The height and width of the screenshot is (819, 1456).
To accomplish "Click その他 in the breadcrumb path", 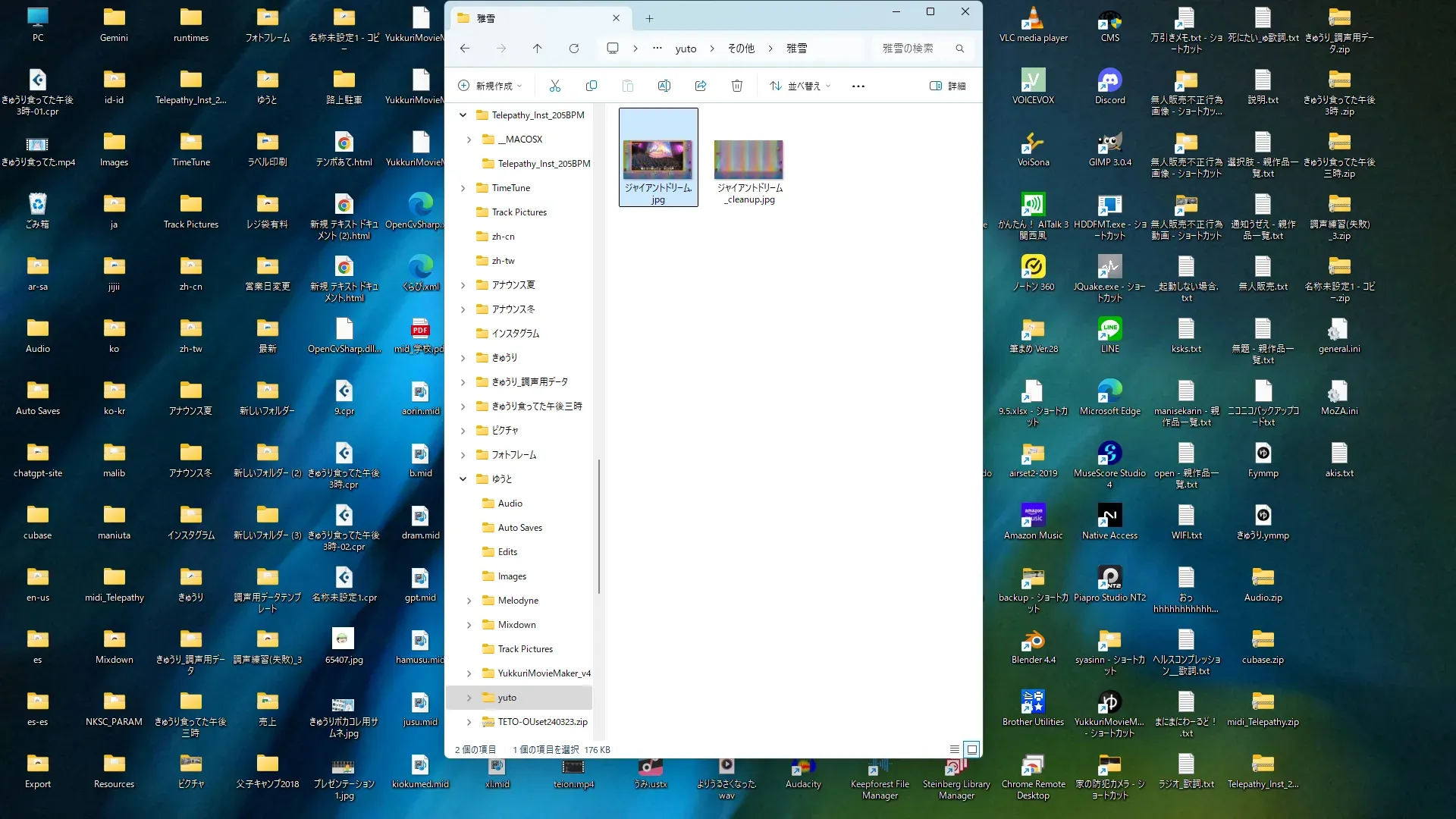I will click(x=741, y=49).
